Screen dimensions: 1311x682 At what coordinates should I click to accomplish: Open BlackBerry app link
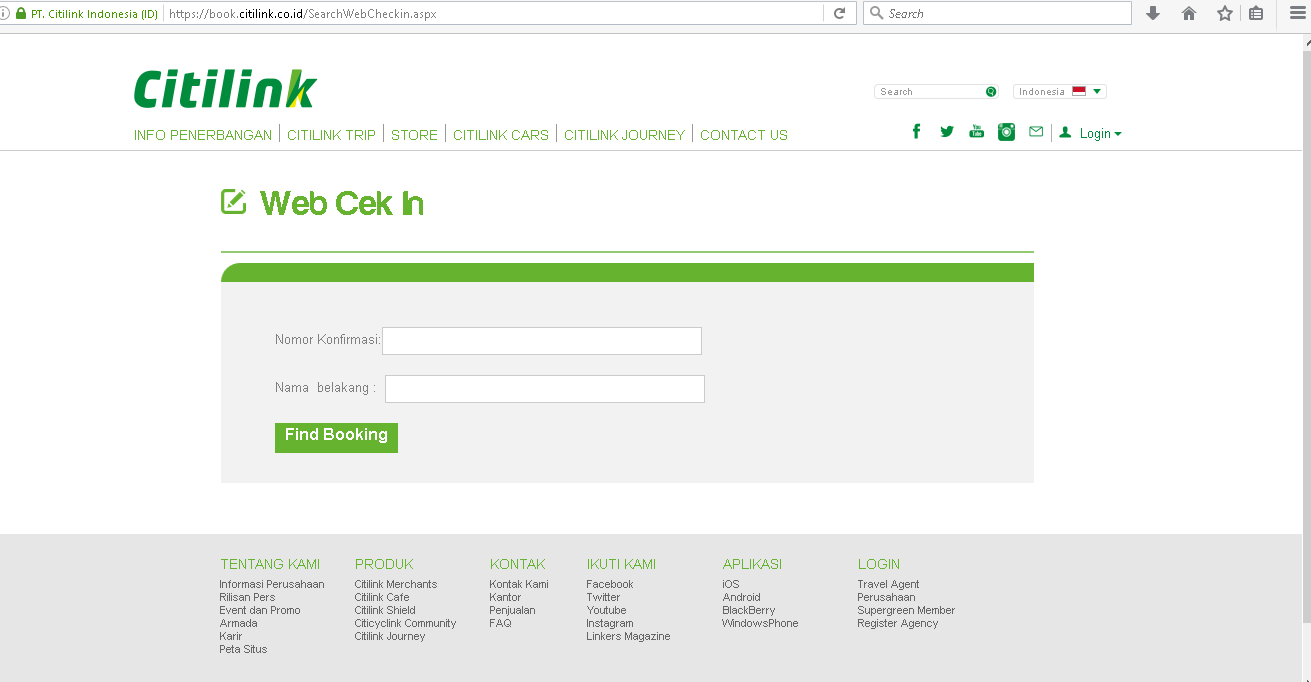tap(749, 610)
